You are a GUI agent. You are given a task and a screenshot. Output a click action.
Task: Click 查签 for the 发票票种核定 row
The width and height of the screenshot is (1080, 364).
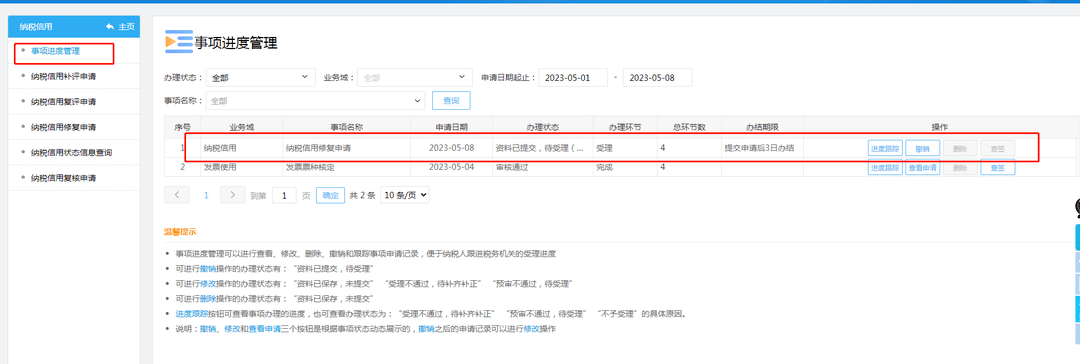tap(997, 168)
